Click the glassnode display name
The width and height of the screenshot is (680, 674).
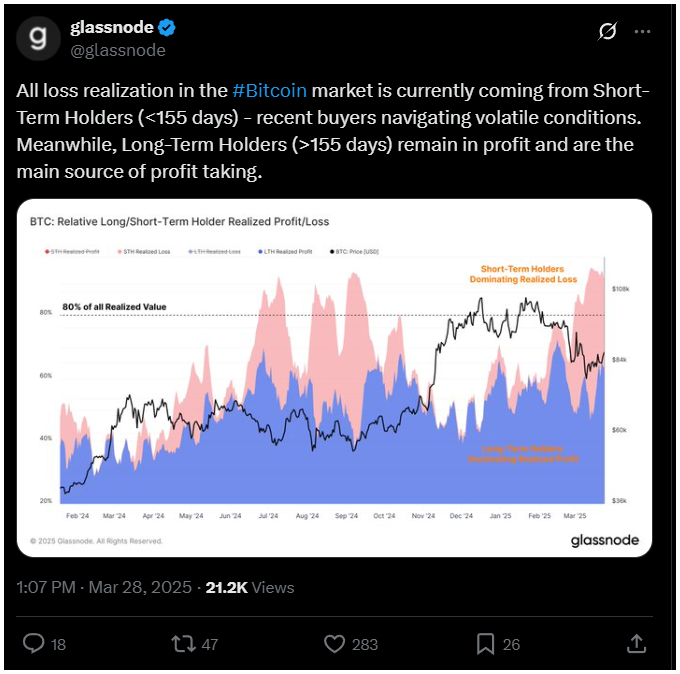pyautogui.click(x=112, y=27)
